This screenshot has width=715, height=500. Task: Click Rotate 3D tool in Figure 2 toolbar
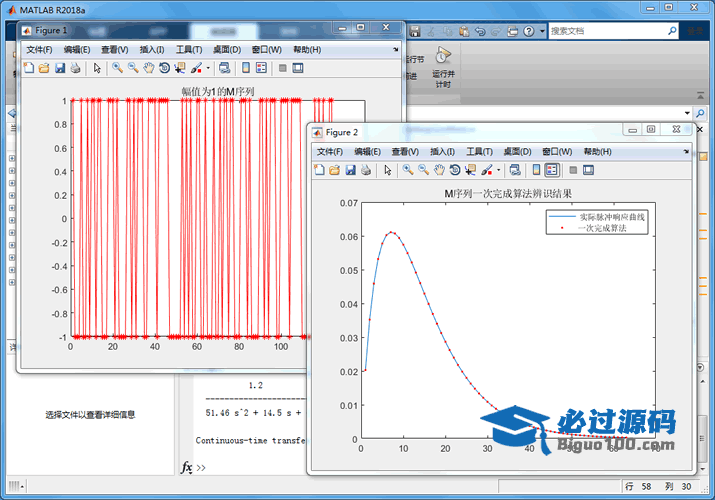(455, 170)
